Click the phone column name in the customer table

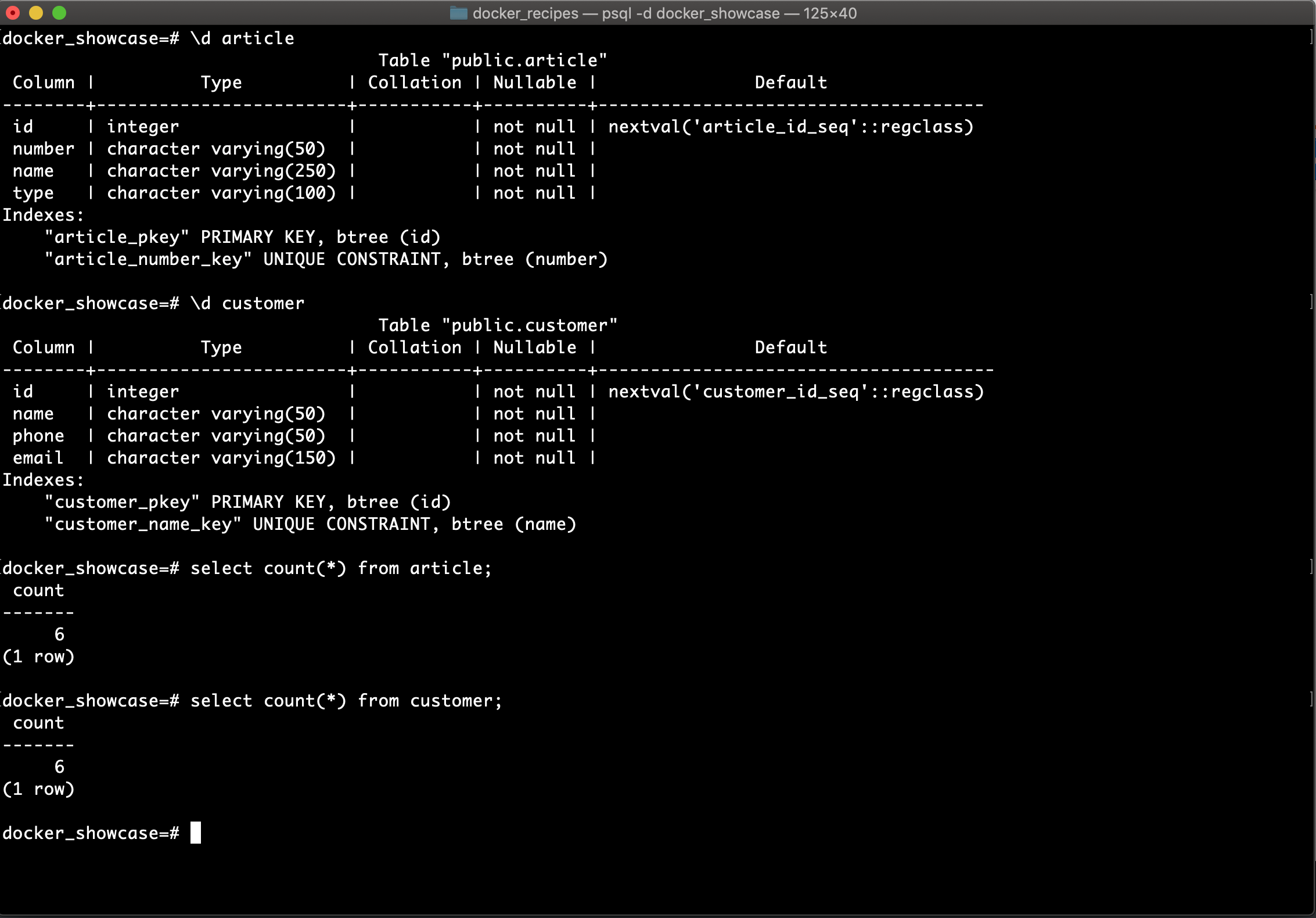(38, 435)
